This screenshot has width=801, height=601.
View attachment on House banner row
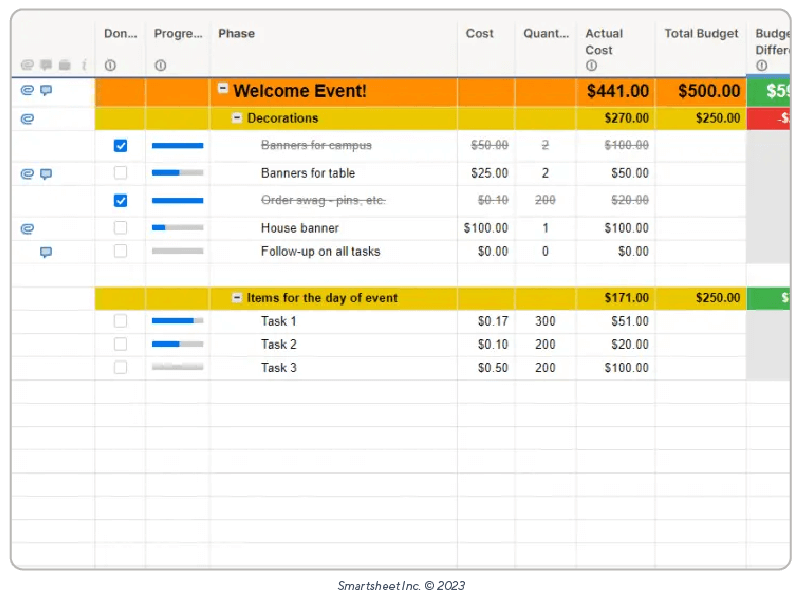[27, 229]
